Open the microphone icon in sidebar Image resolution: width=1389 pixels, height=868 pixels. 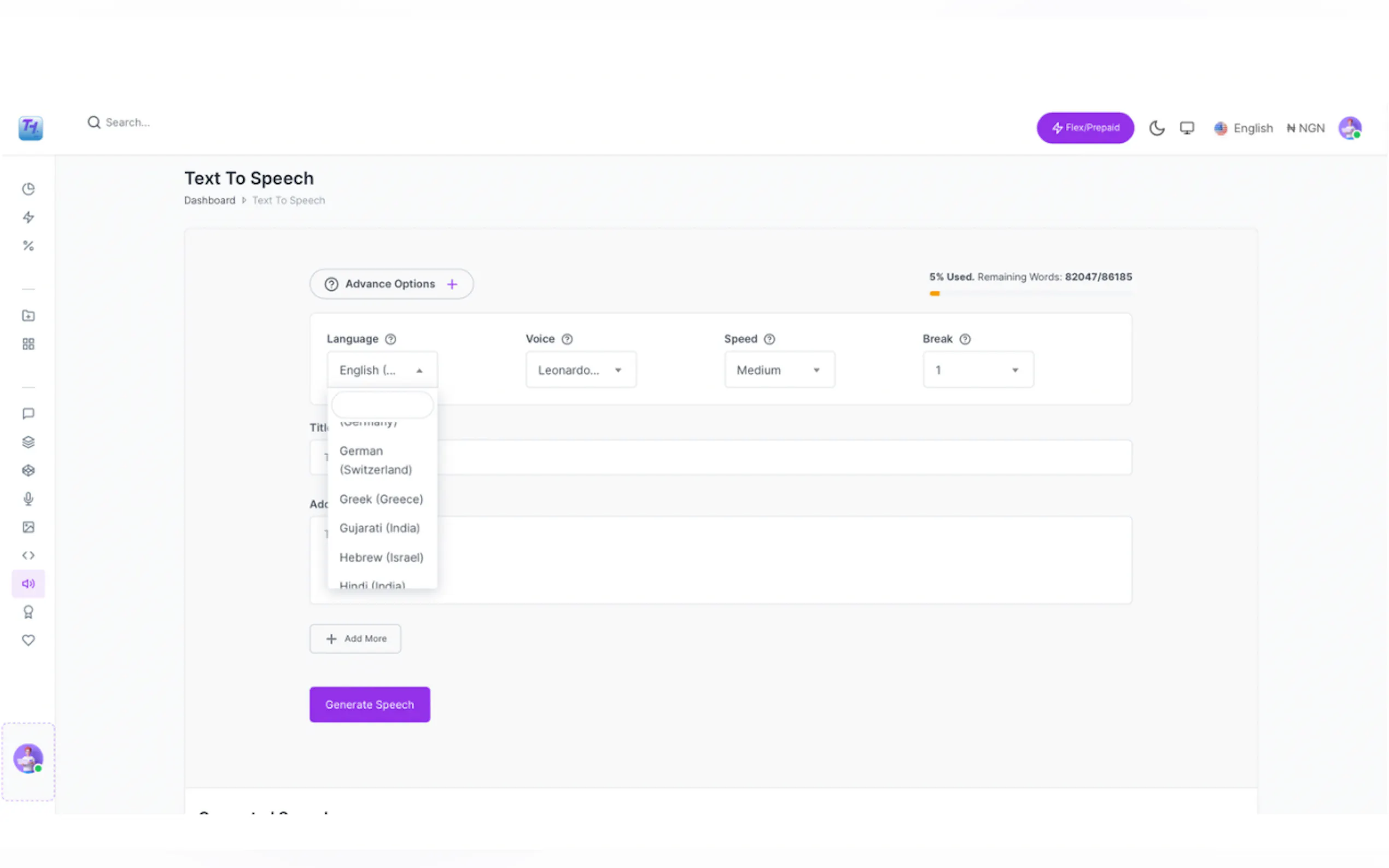(x=28, y=498)
